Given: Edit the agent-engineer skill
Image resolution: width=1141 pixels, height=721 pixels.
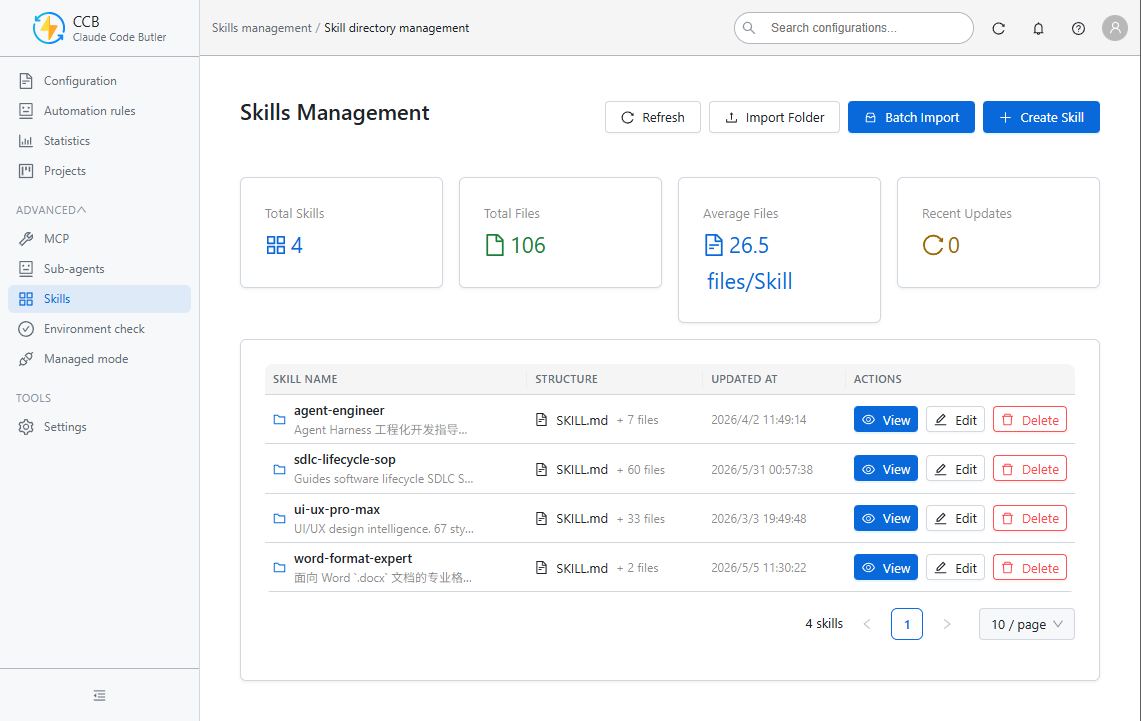Looking at the screenshot, I should click(955, 420).
